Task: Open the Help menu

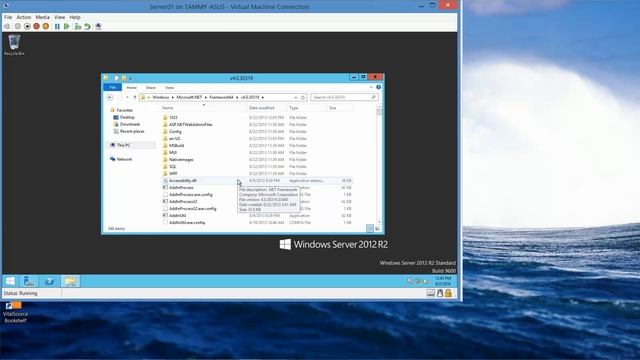Action: click(75, 17)
